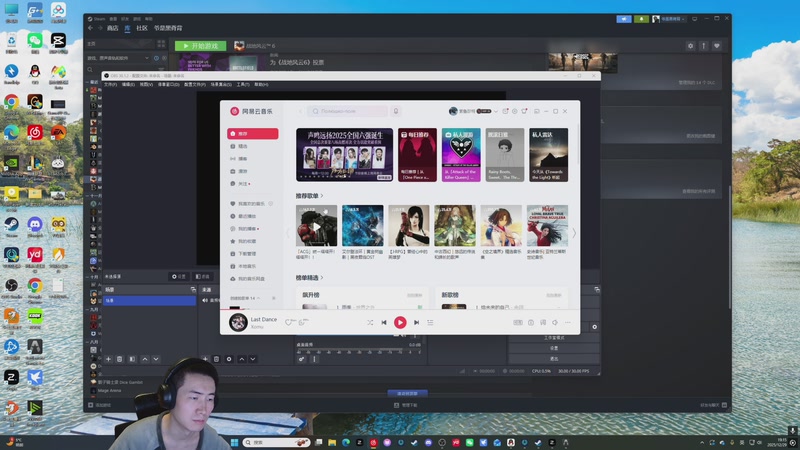Move scene down in OBS
The image size is (800, 450).
(156, 359)
